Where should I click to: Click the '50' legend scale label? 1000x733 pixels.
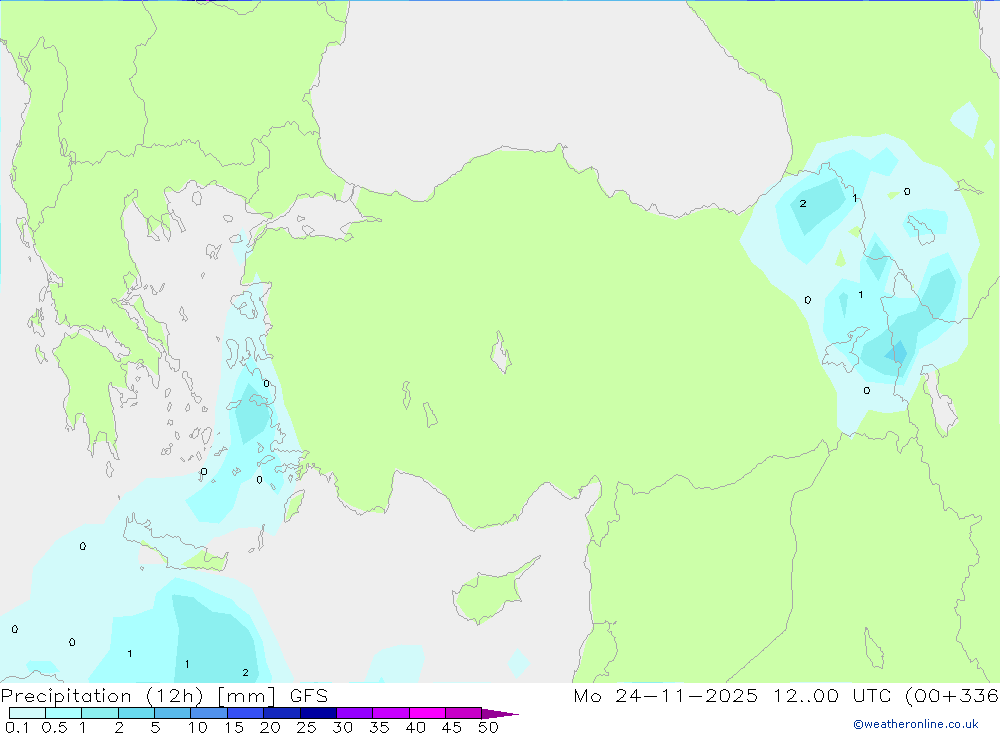[x=489, y=727]
